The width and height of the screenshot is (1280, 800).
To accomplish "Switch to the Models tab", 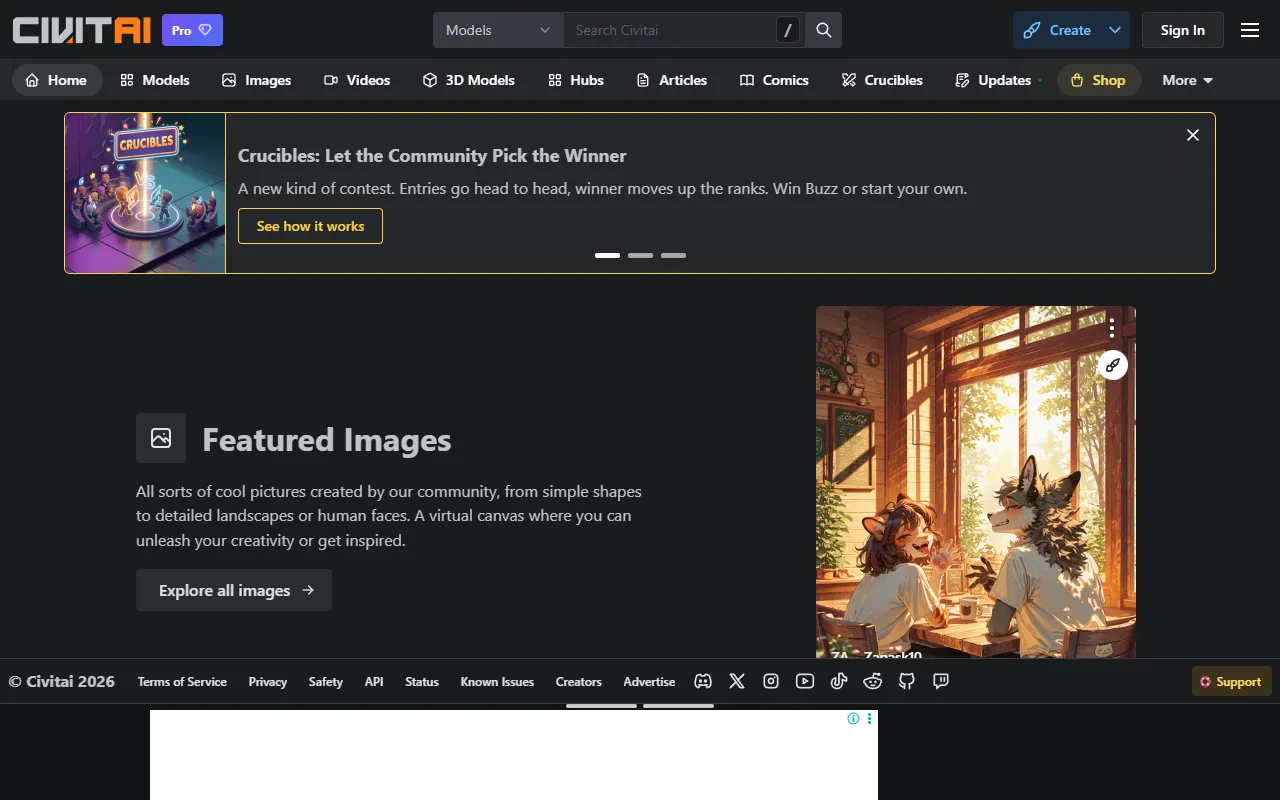I will (x=155, y=80).
